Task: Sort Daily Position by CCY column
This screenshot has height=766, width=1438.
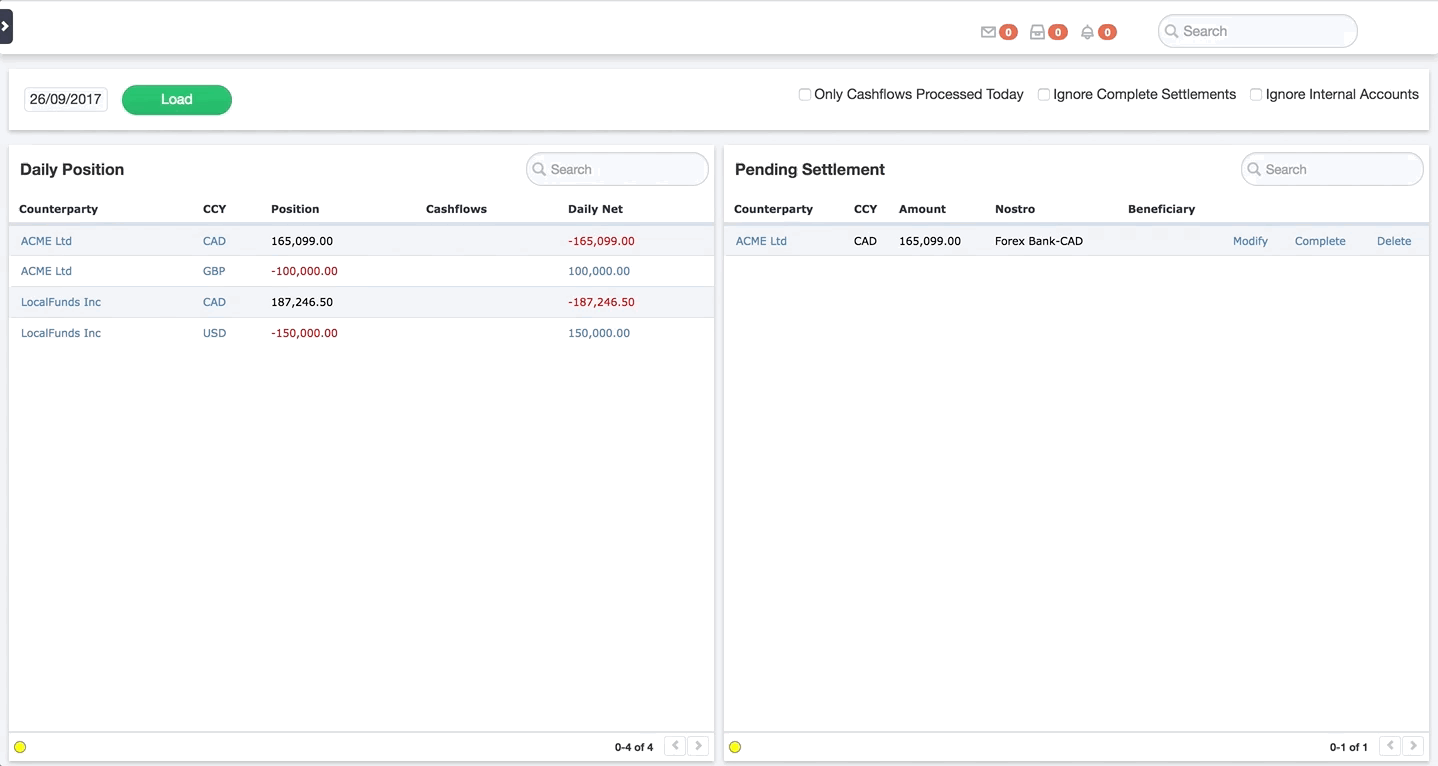Action: pos(215,209)
